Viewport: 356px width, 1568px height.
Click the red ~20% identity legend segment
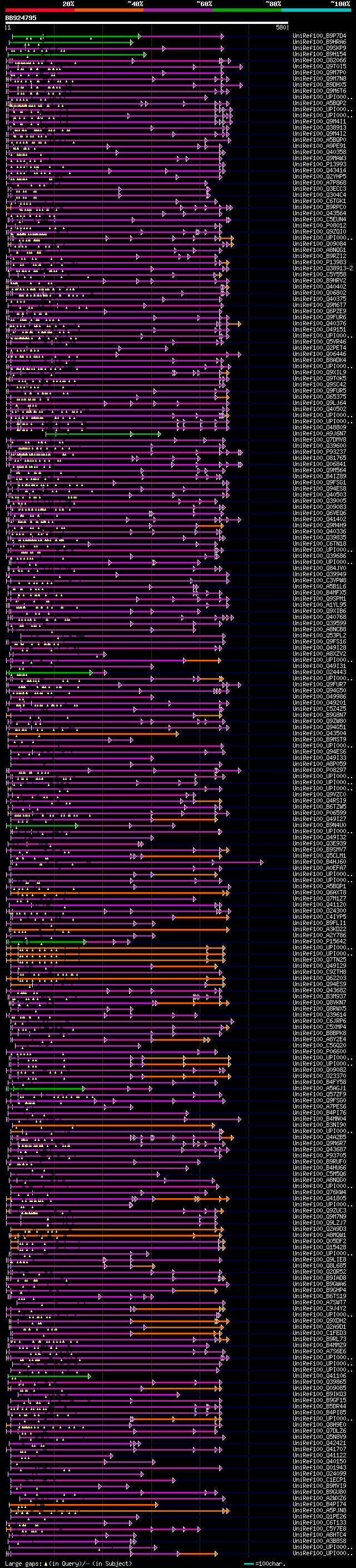coord(40,10)
